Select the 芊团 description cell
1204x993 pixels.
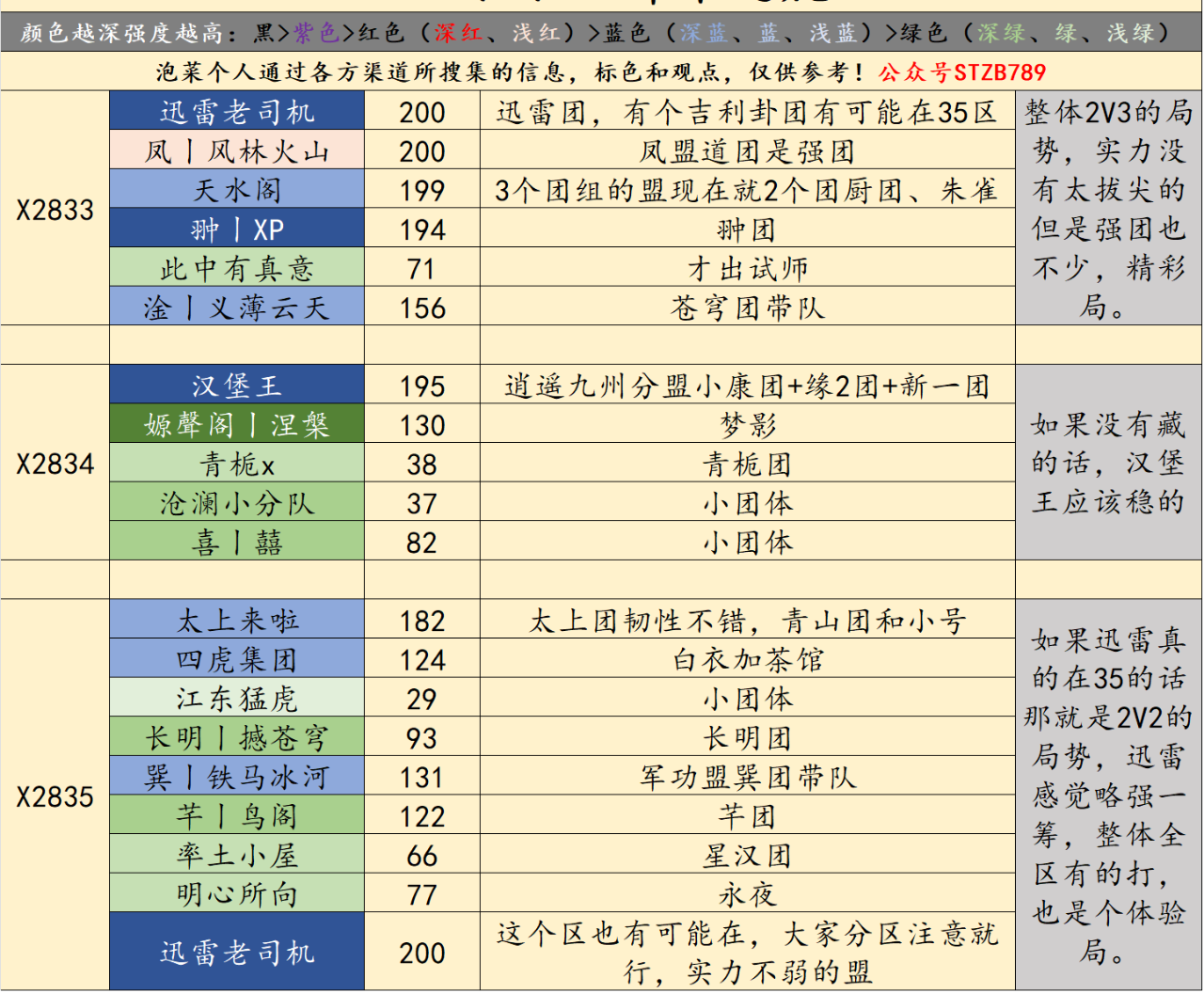pyautogui.click(x=748, y=815)
